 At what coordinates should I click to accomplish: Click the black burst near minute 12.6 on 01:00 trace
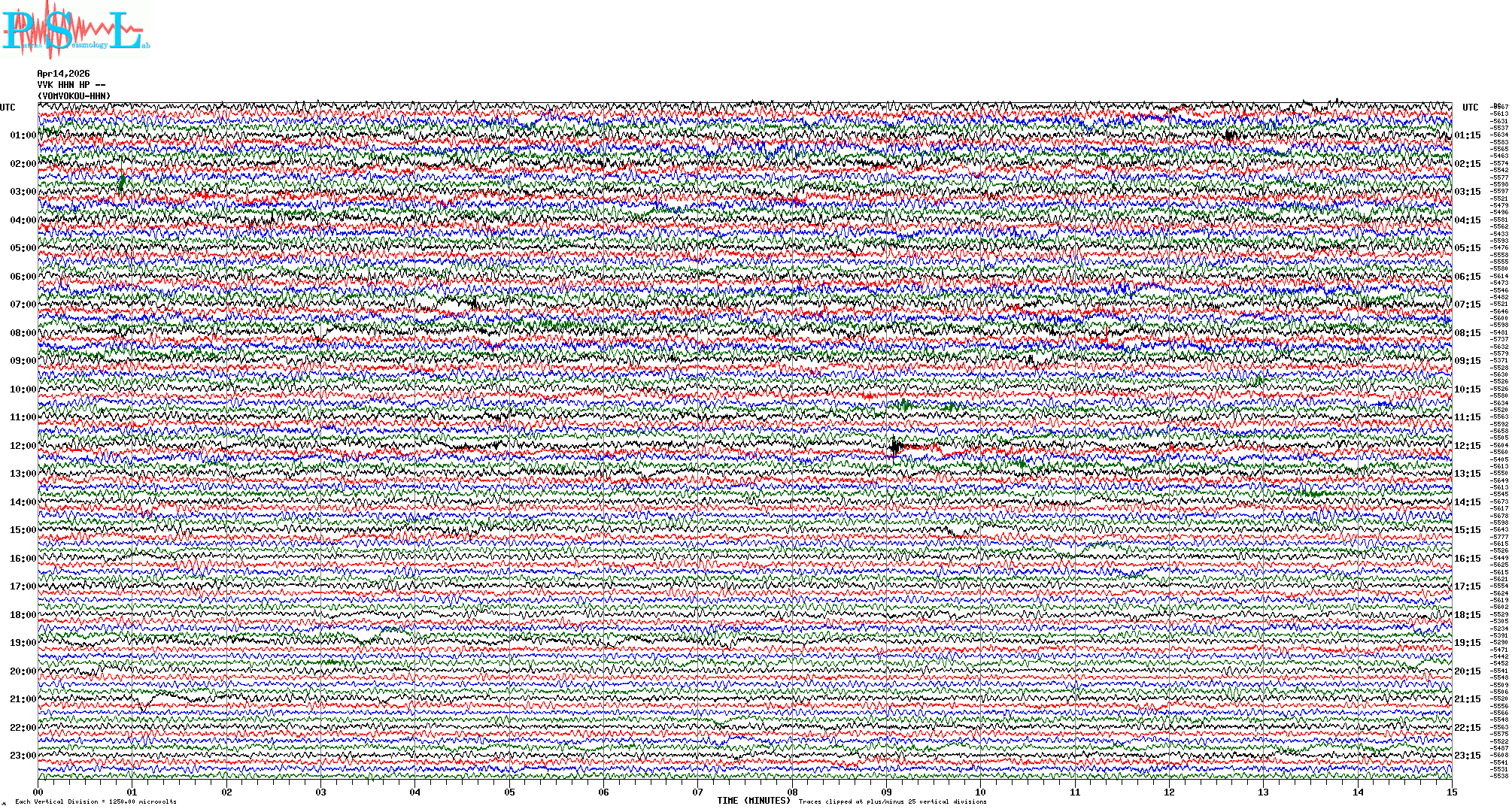tap(1230, 136)
